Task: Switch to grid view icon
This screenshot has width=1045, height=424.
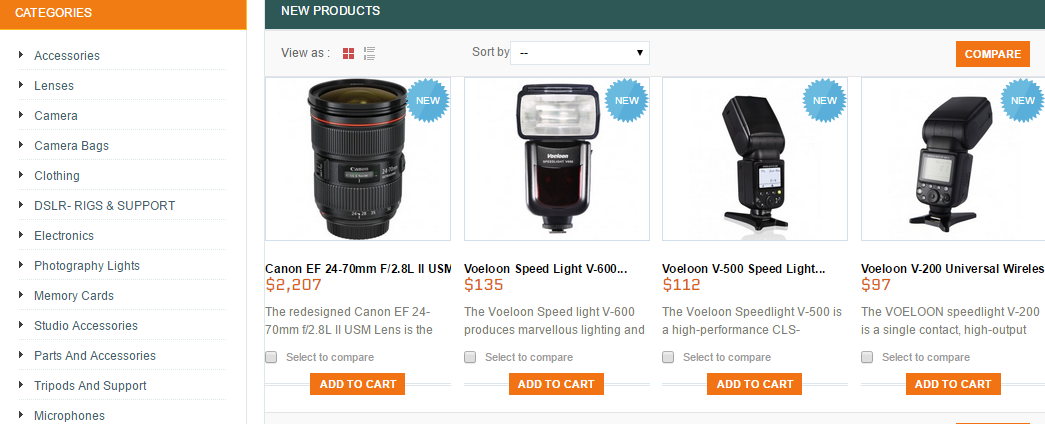Action: (x=348, y=53)
